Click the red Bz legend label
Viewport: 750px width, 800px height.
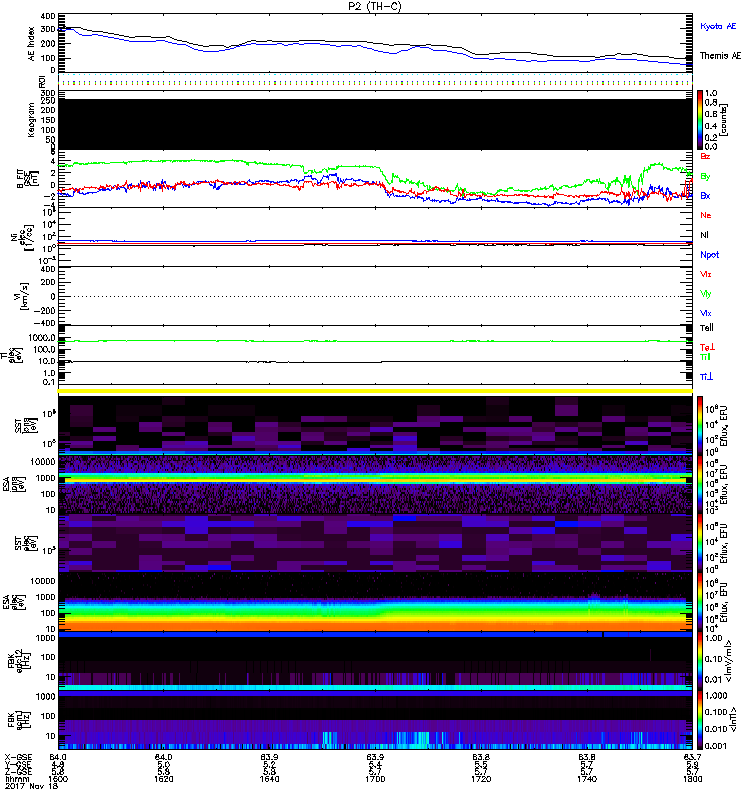pos(705,156)
